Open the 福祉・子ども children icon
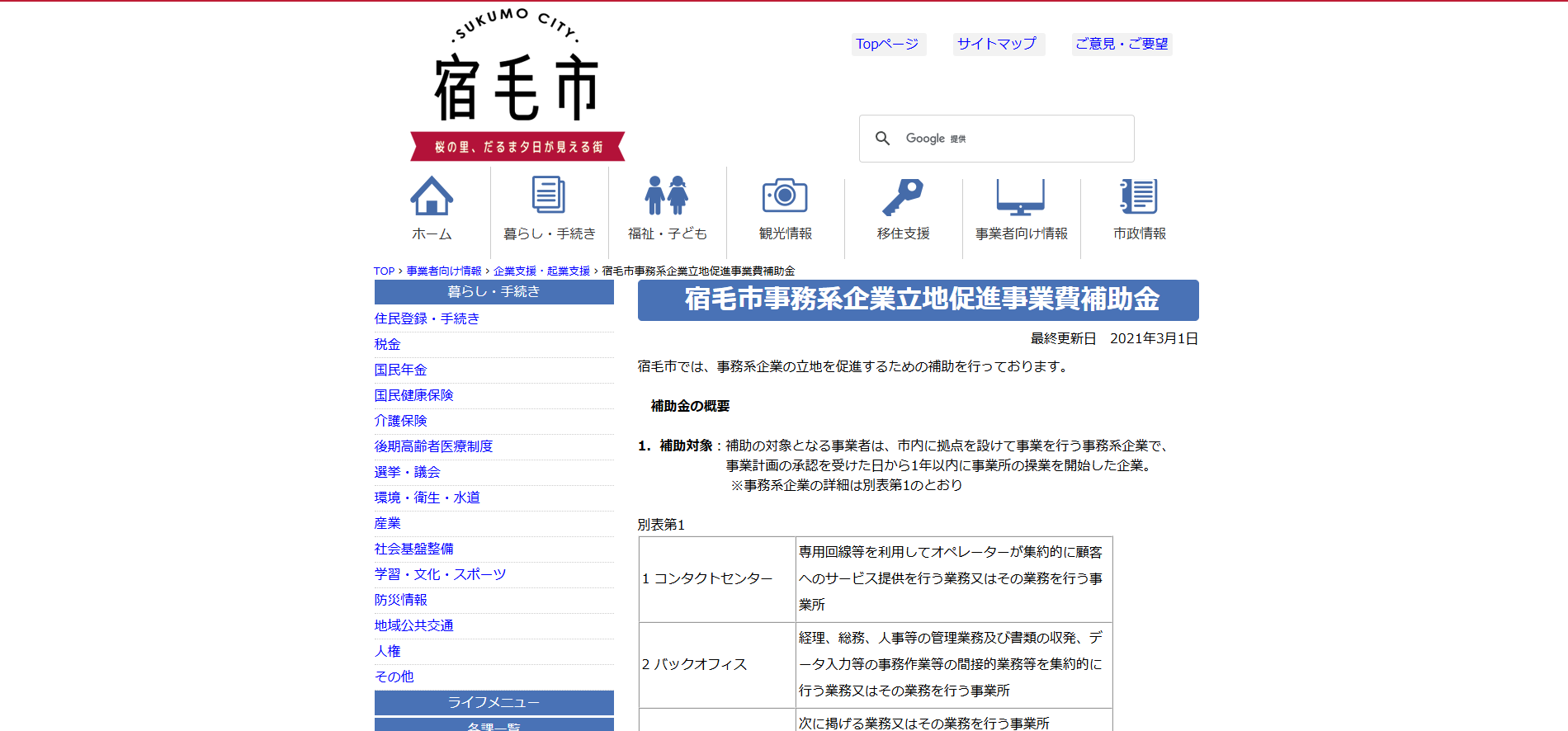 [667, 196]
